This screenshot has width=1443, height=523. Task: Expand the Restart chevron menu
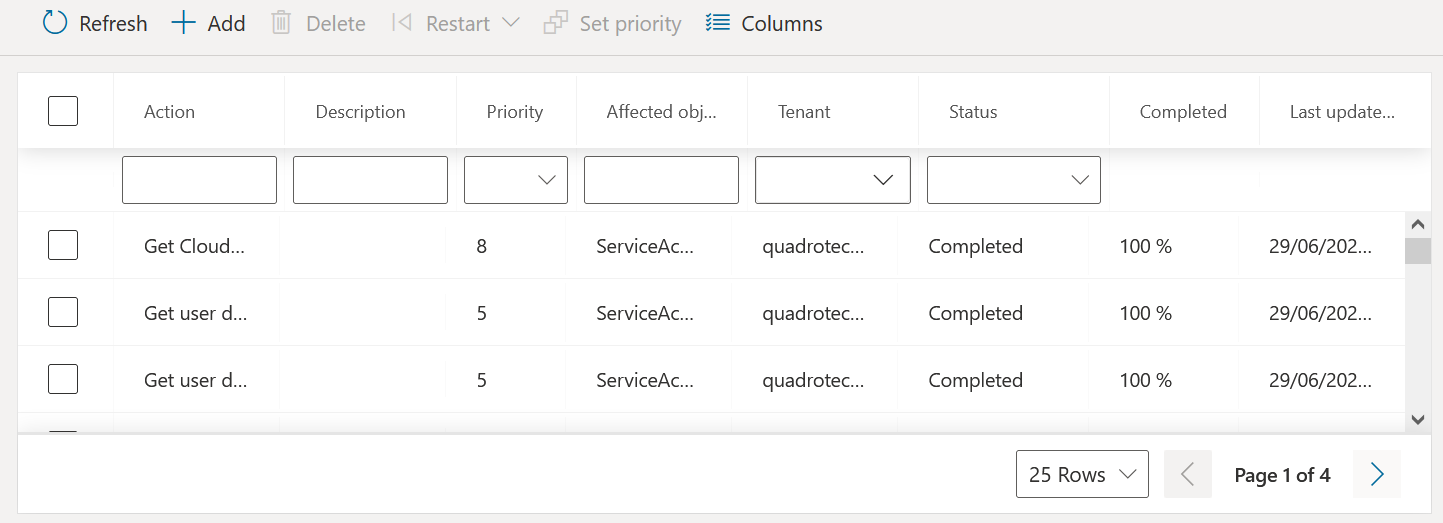click(x=510, y=23)
